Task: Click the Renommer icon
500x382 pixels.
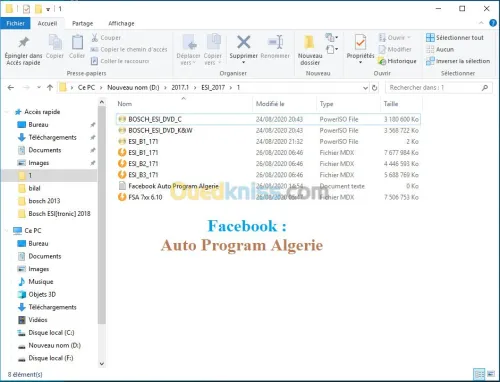Action: point(275,42)
